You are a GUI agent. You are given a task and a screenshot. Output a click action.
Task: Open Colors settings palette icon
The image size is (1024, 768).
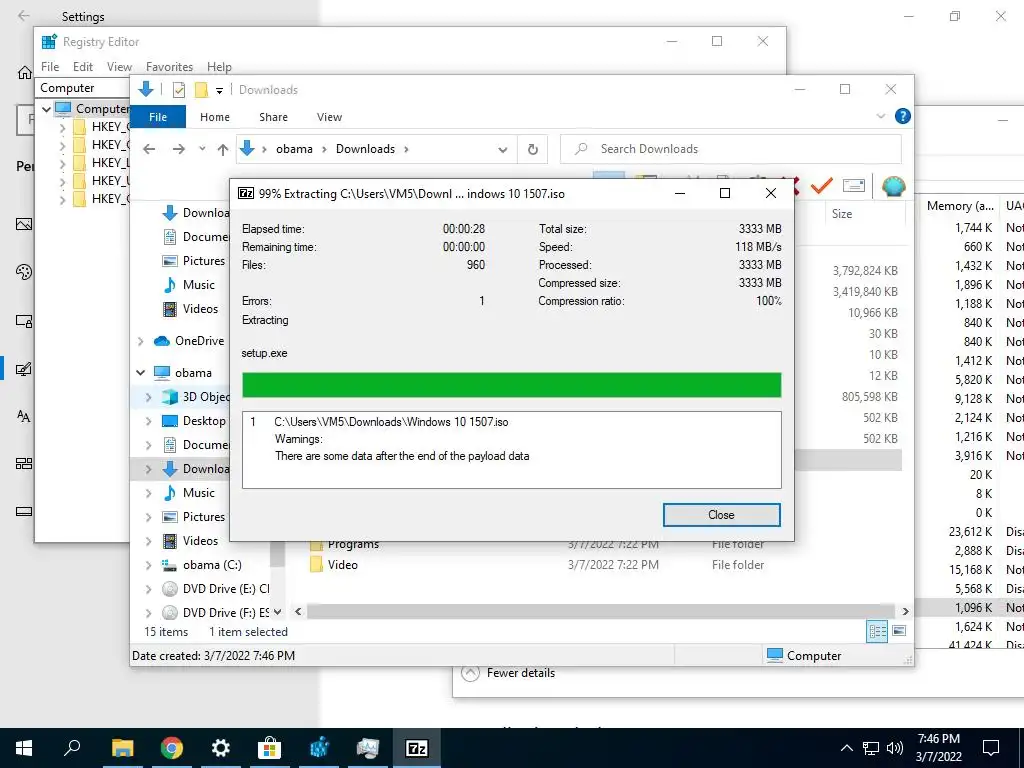click(24, 272)
